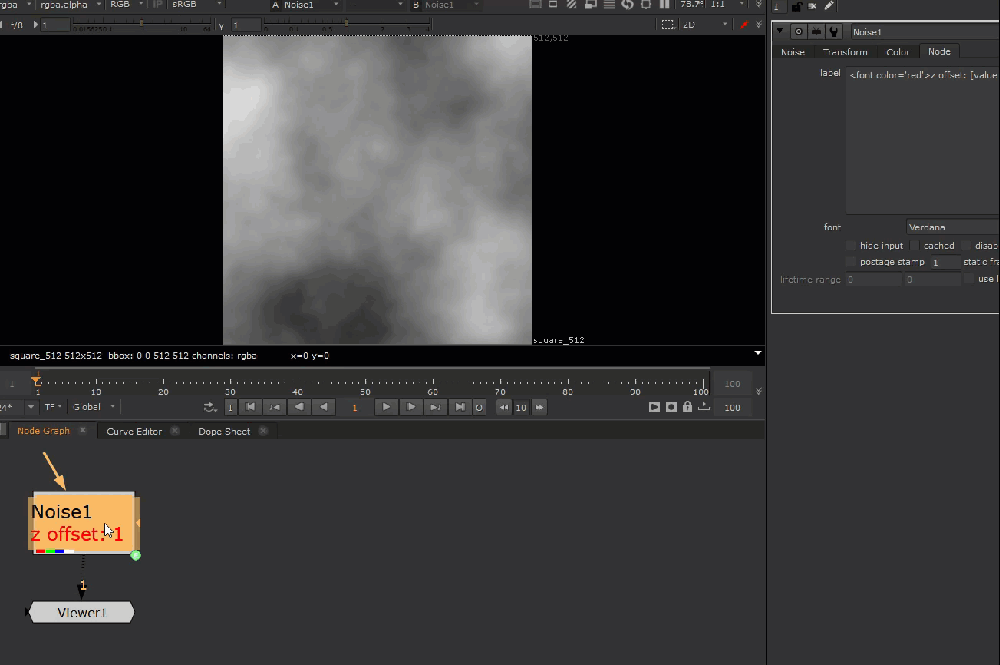
Task: Click the padlock icon above properties panel
Action: coord(796,6)
